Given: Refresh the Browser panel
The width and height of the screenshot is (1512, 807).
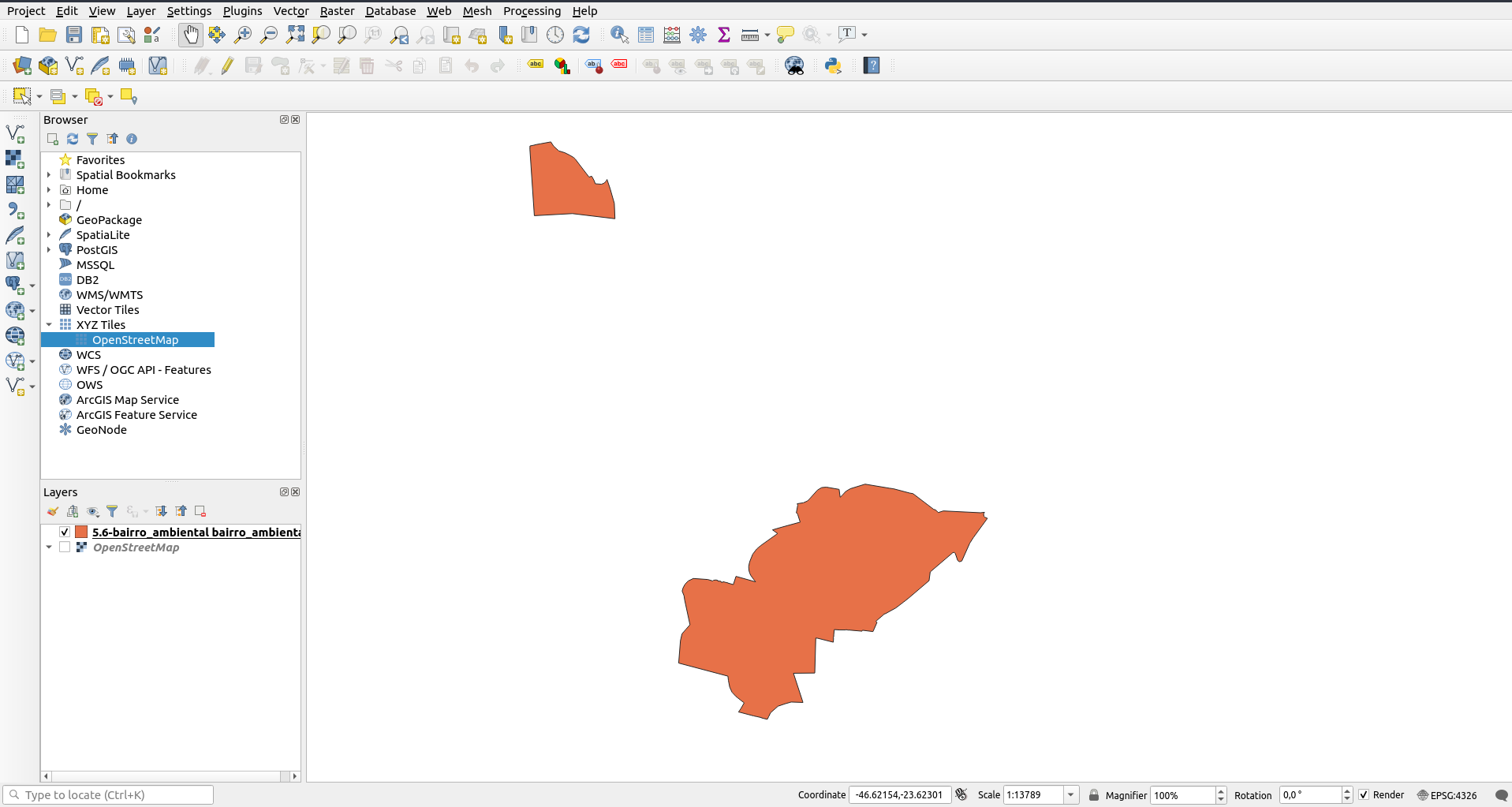Looking at the screenshot, I should point(73,139).
